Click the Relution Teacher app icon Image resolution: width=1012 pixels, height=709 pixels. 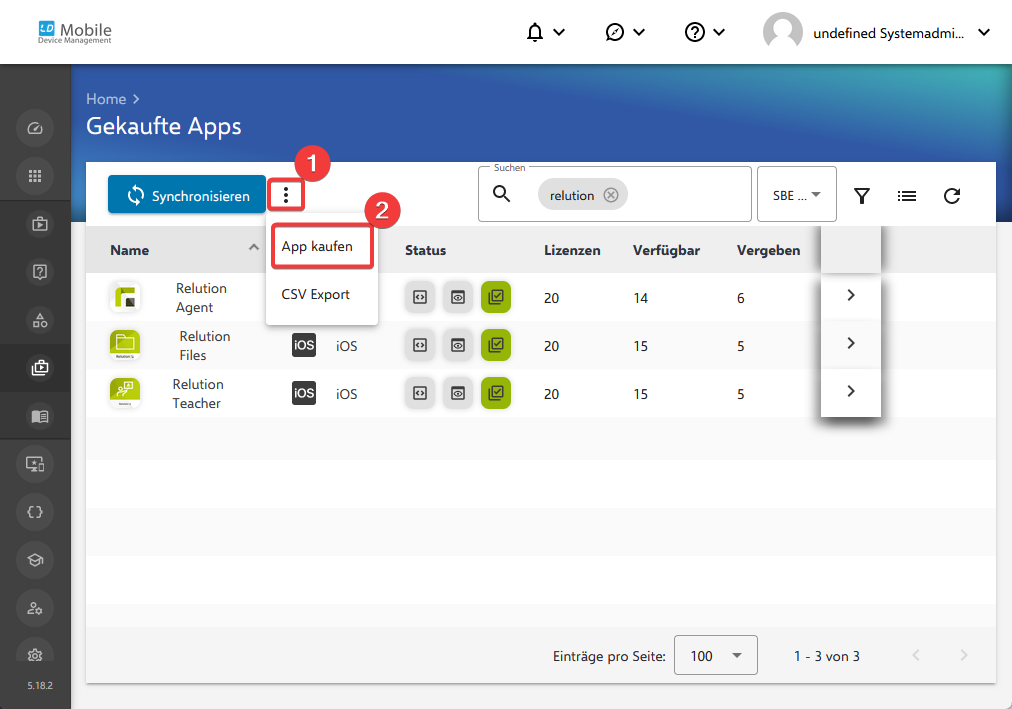pyautogui.click(x=125, y=394)
